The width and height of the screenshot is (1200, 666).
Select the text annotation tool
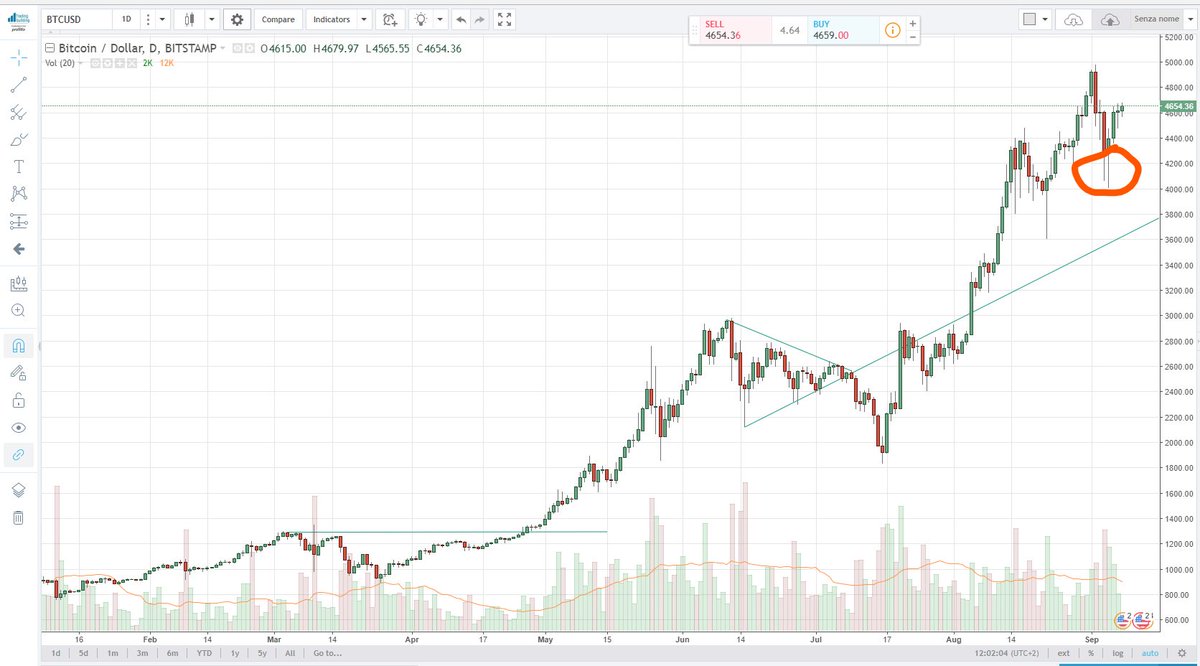18,167
